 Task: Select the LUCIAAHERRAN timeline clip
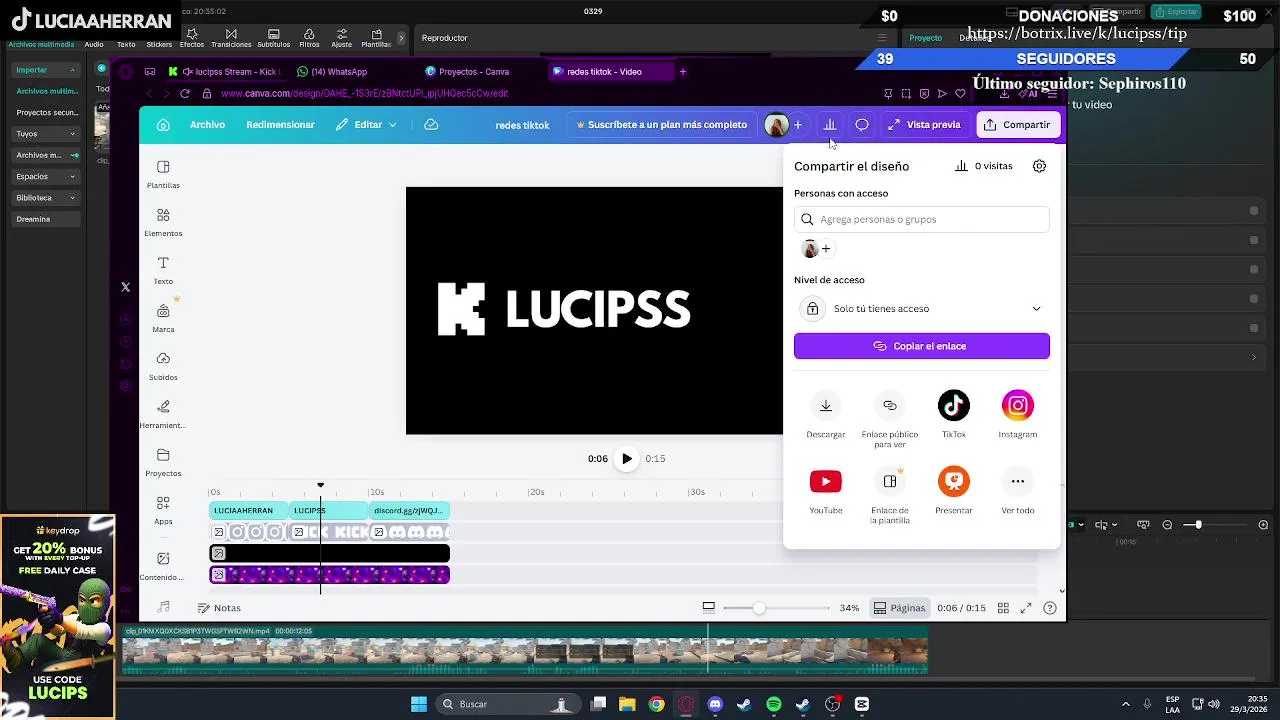tap(248, 511)
